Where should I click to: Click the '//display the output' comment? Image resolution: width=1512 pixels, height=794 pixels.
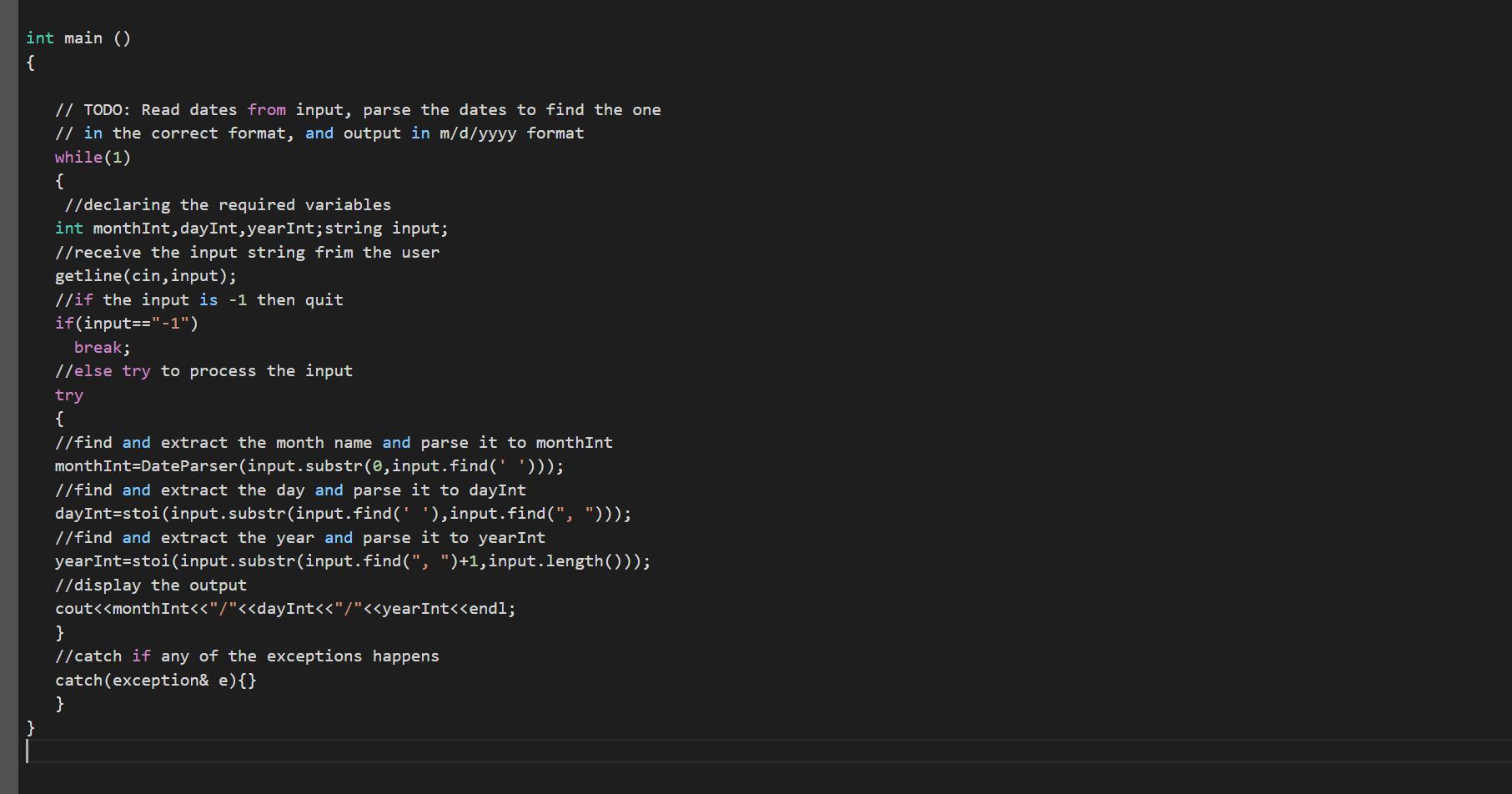[x=150, y=585]
